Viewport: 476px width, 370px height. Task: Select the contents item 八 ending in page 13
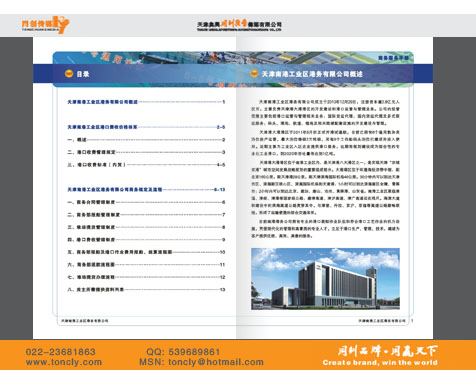(146, 290)
